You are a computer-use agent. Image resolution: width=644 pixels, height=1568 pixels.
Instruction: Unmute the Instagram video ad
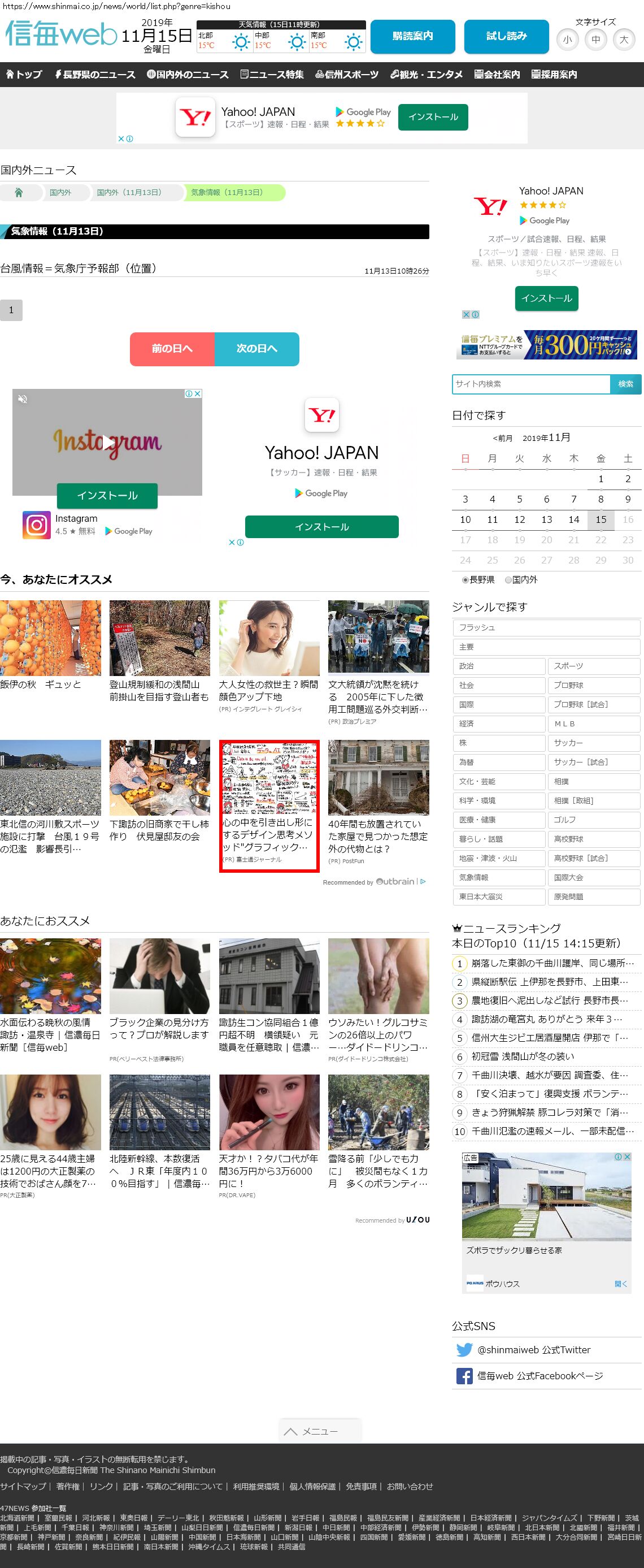[x=23, y=399]
